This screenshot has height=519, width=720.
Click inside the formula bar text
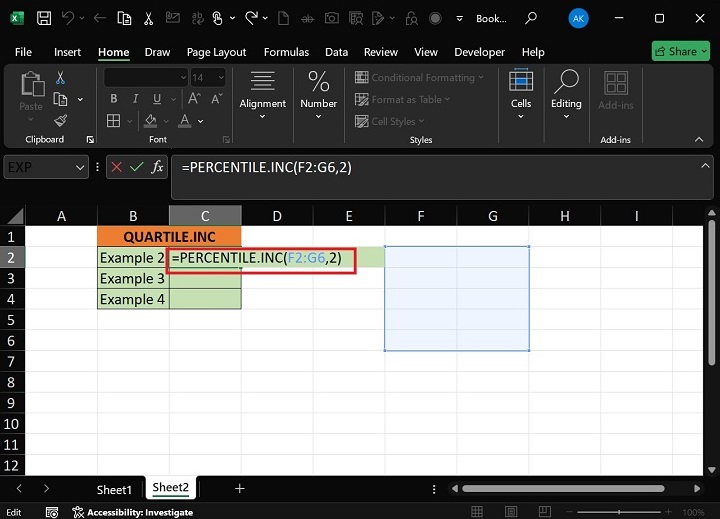266,167
